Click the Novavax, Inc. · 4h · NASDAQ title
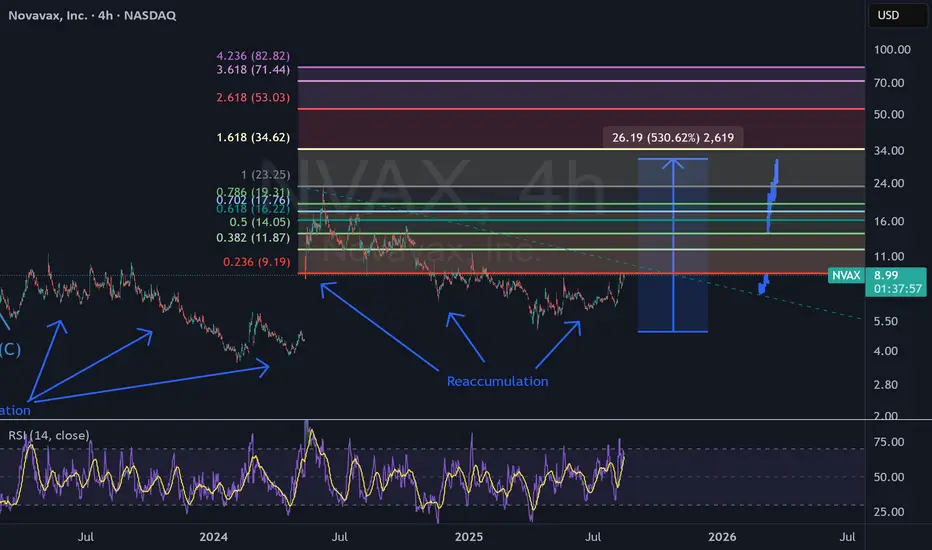 tap(92, 15)
